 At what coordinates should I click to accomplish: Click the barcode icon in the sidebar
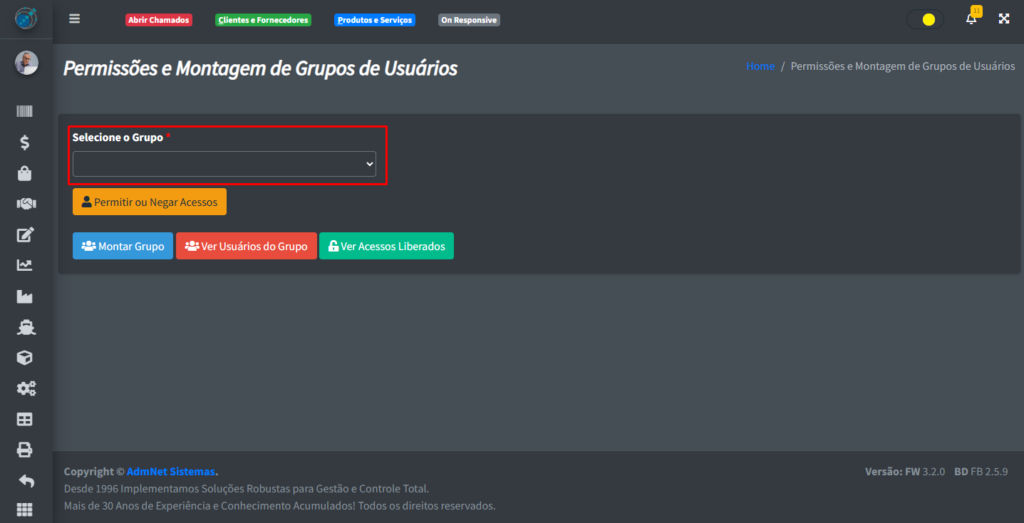point(25,112)
